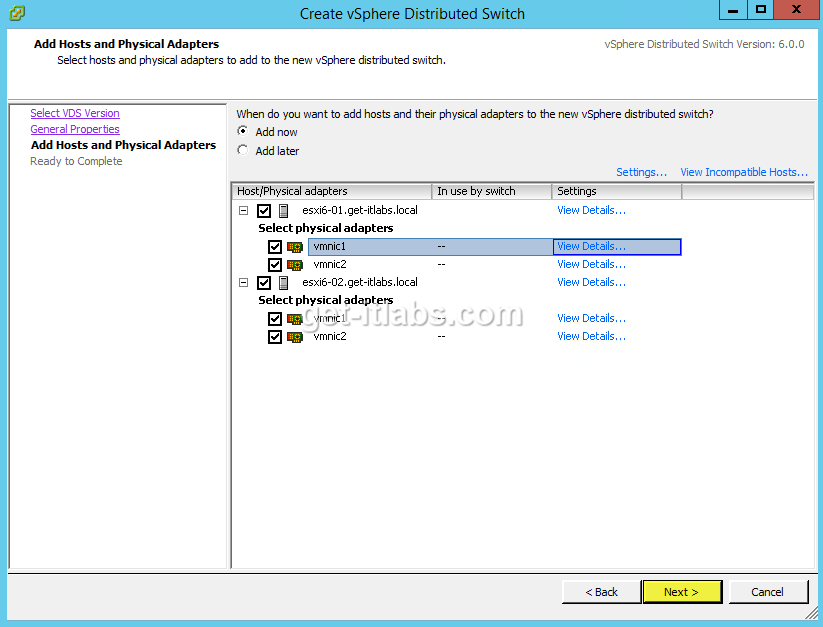Image resolution: width=823 pixels, height=627 pixels.
Task: Click the network adapter icon beside vmnic1 under esxi6-01
Action: click(296, 246)
